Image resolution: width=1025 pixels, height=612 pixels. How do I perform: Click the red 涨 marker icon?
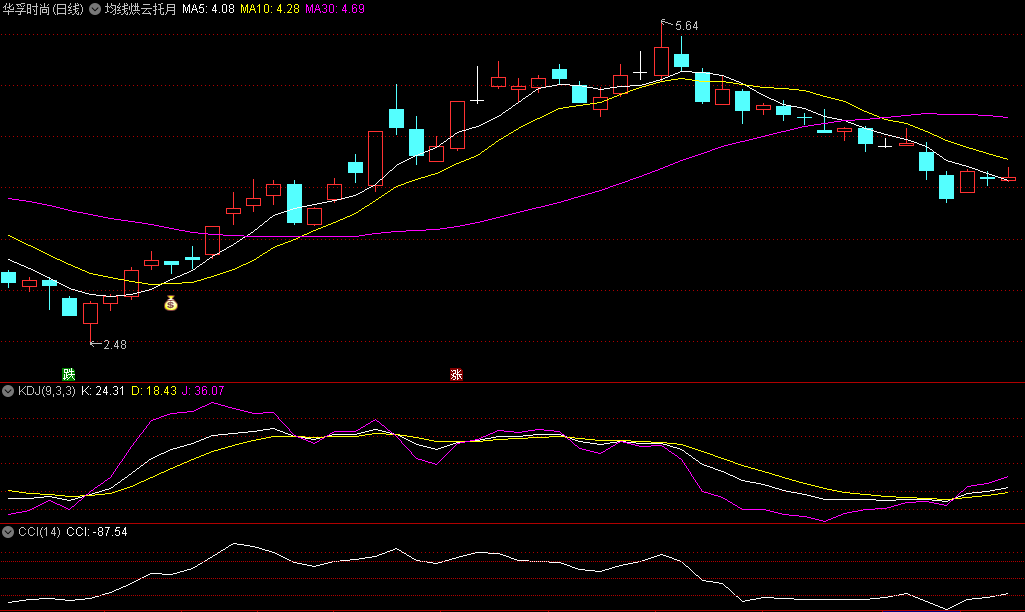(x=456, y=375)
